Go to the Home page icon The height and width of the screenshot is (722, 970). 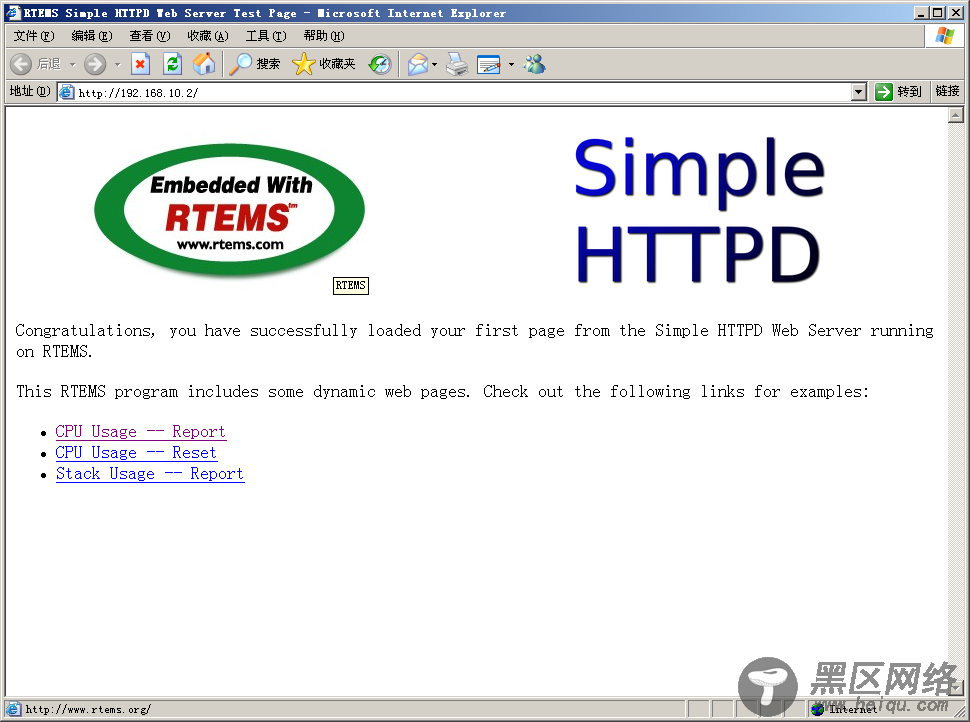click(x=204, y=64)
